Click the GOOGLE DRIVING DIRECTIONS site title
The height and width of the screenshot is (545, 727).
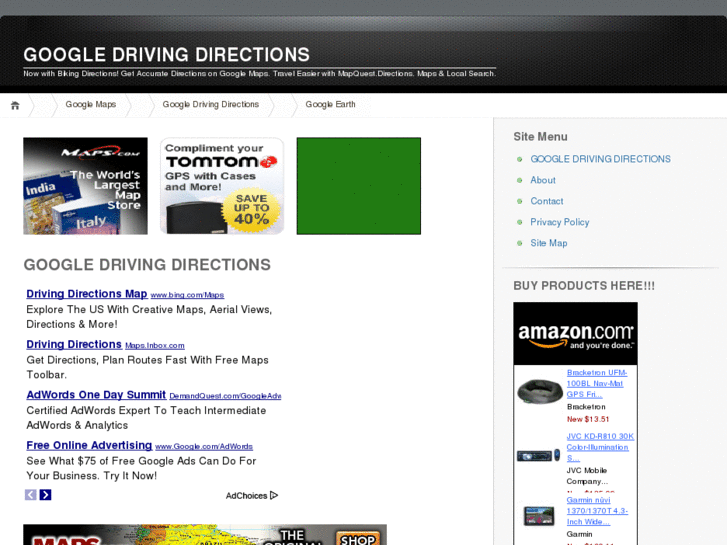pyautogui.click(x=166, y=55)
